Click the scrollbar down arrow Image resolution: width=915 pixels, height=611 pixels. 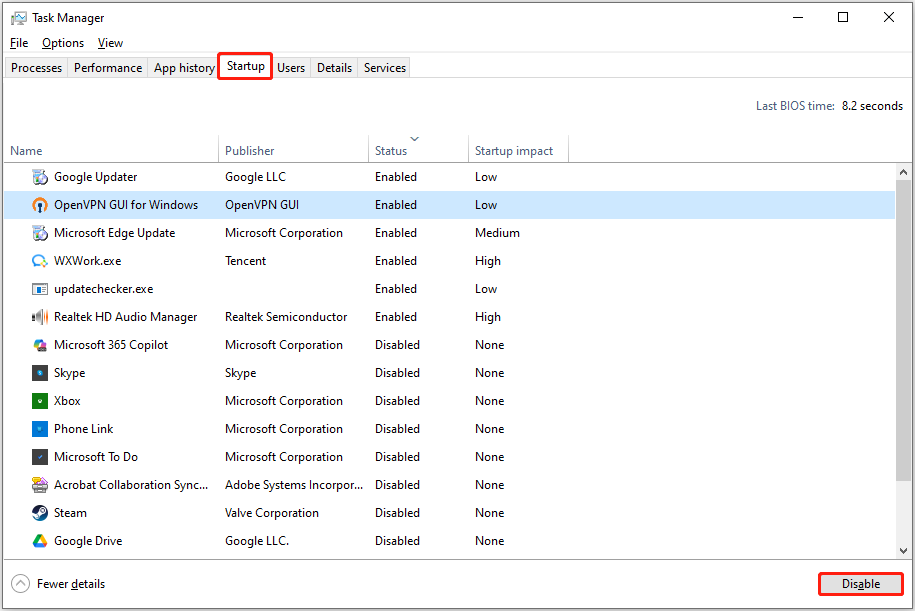click(903, 550)
